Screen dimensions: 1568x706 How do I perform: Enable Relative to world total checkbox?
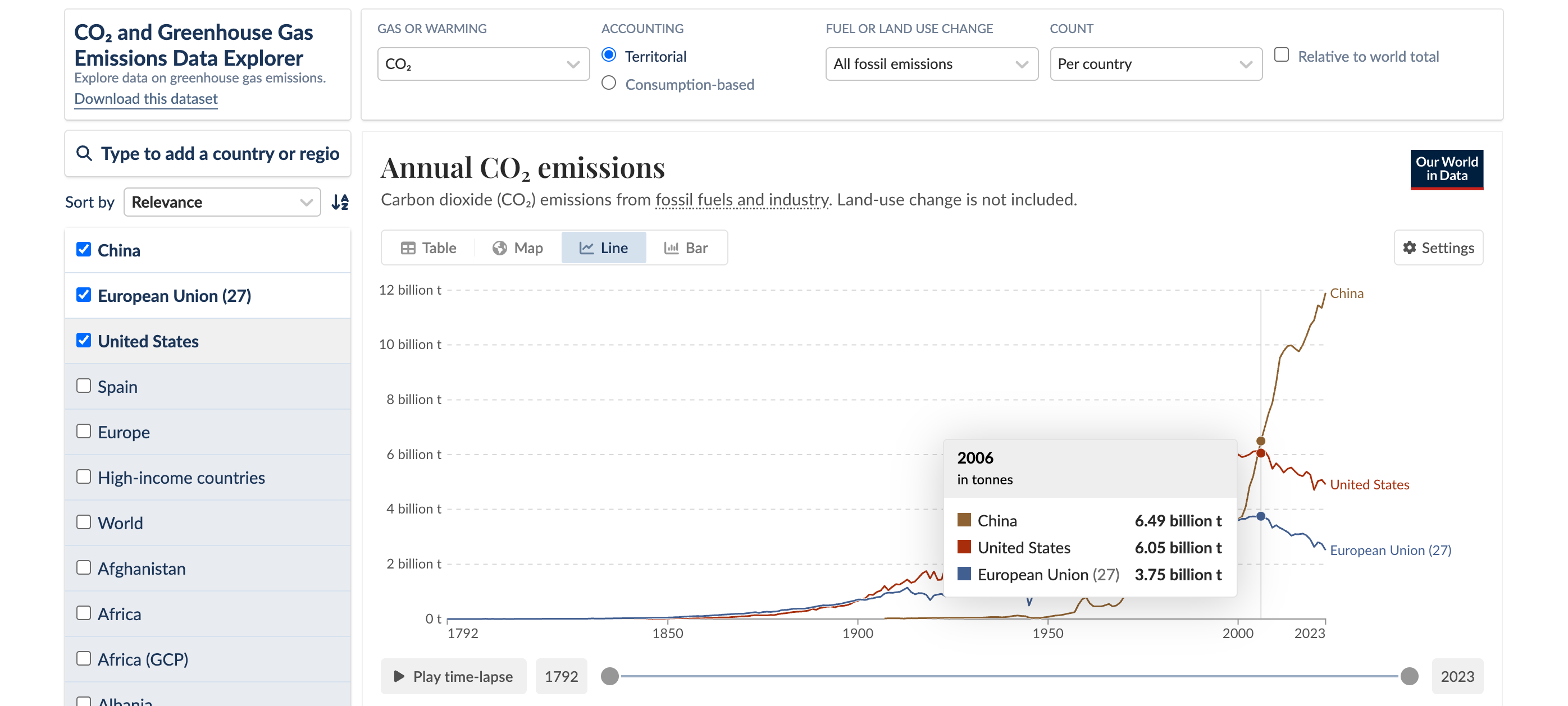click(x=1282, y=55)
